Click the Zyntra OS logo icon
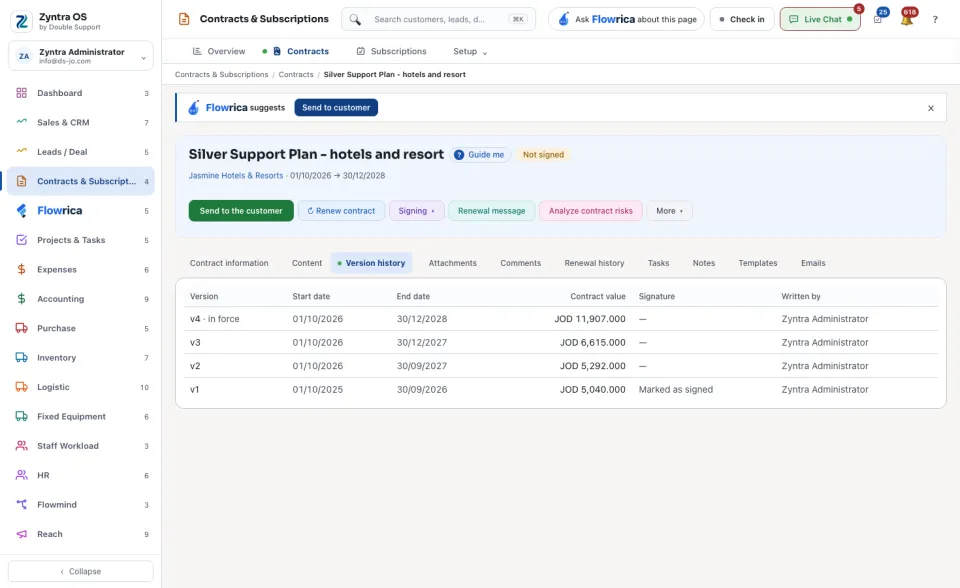960x588 pixels. click(21, 21)
